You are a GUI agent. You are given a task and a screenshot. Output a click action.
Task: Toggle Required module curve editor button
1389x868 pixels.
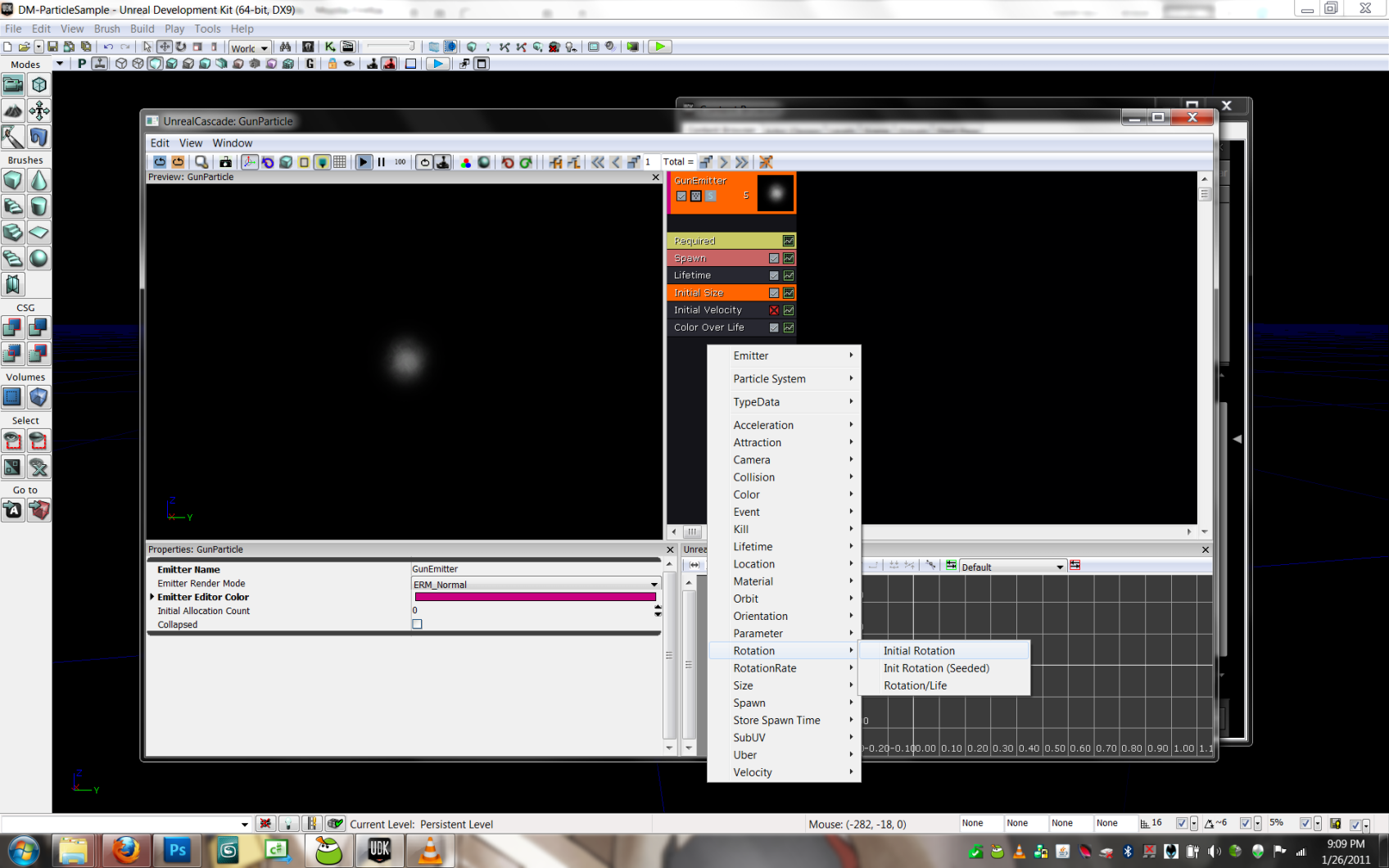coord(789,241)
